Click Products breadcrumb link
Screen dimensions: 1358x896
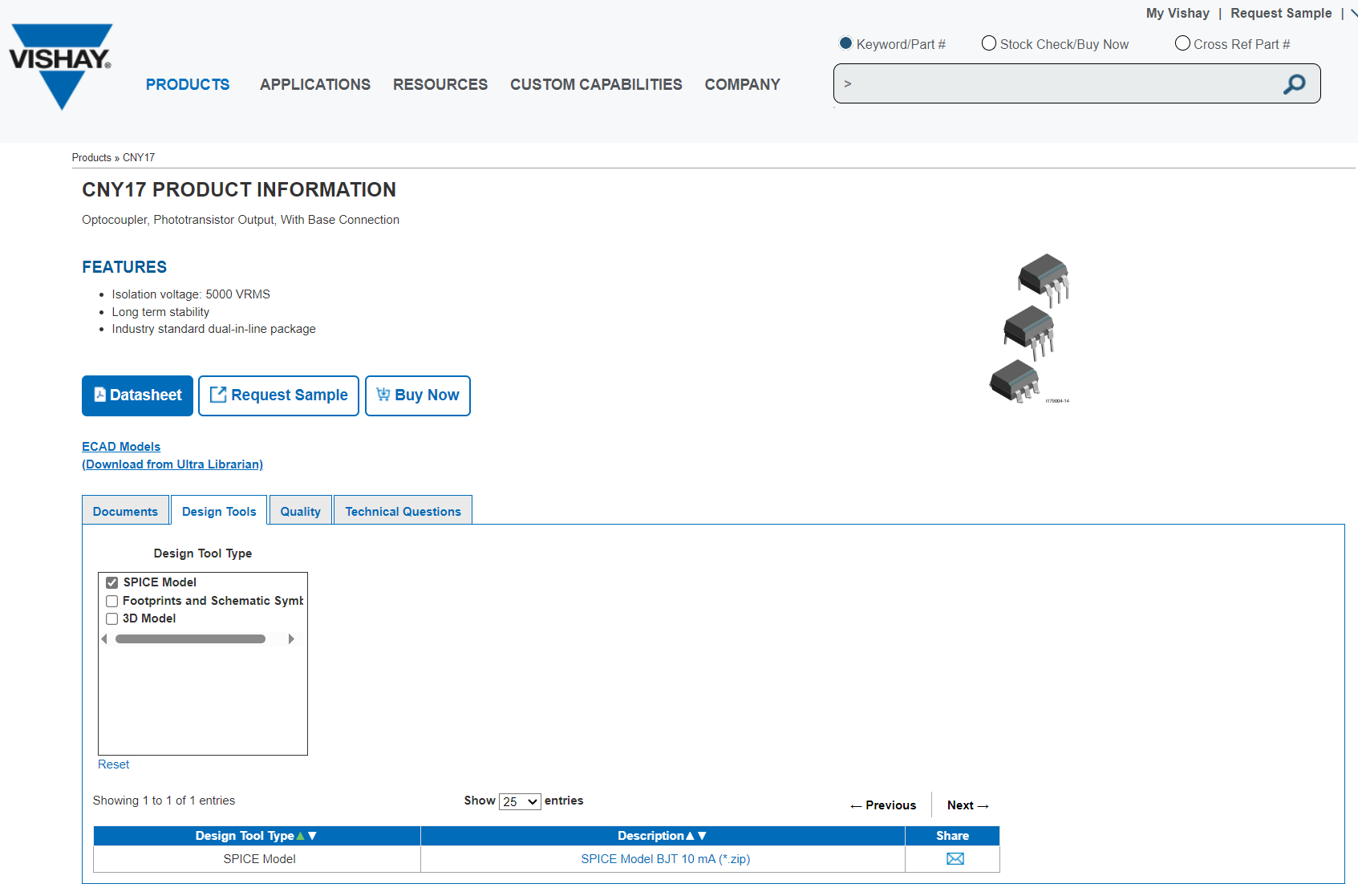pos(91,158)
